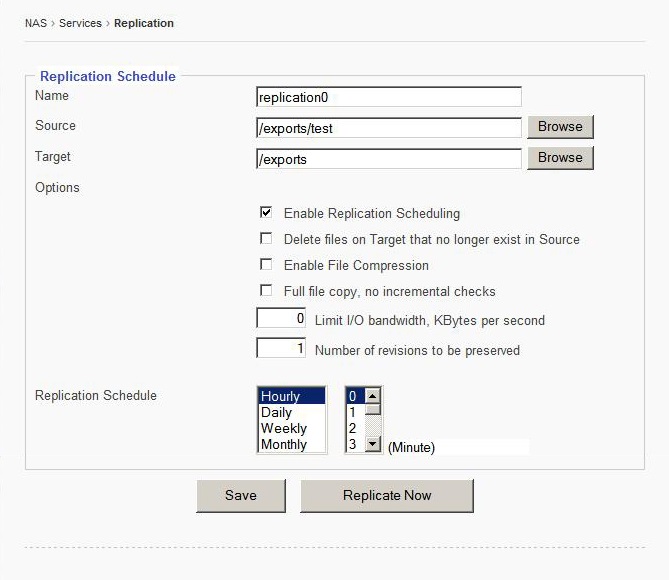Go to Services breadcrumb
The height and width of the screenshot is (580, 669).
pos(80,23)
